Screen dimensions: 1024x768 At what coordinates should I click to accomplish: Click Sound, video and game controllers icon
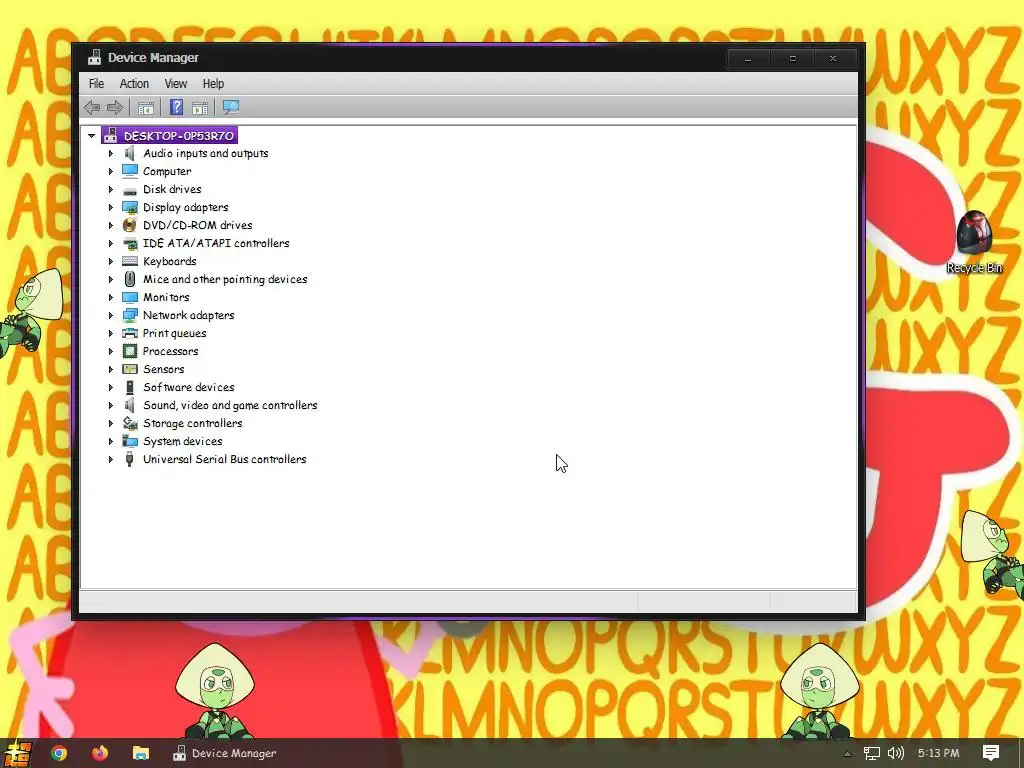(130, 405)
